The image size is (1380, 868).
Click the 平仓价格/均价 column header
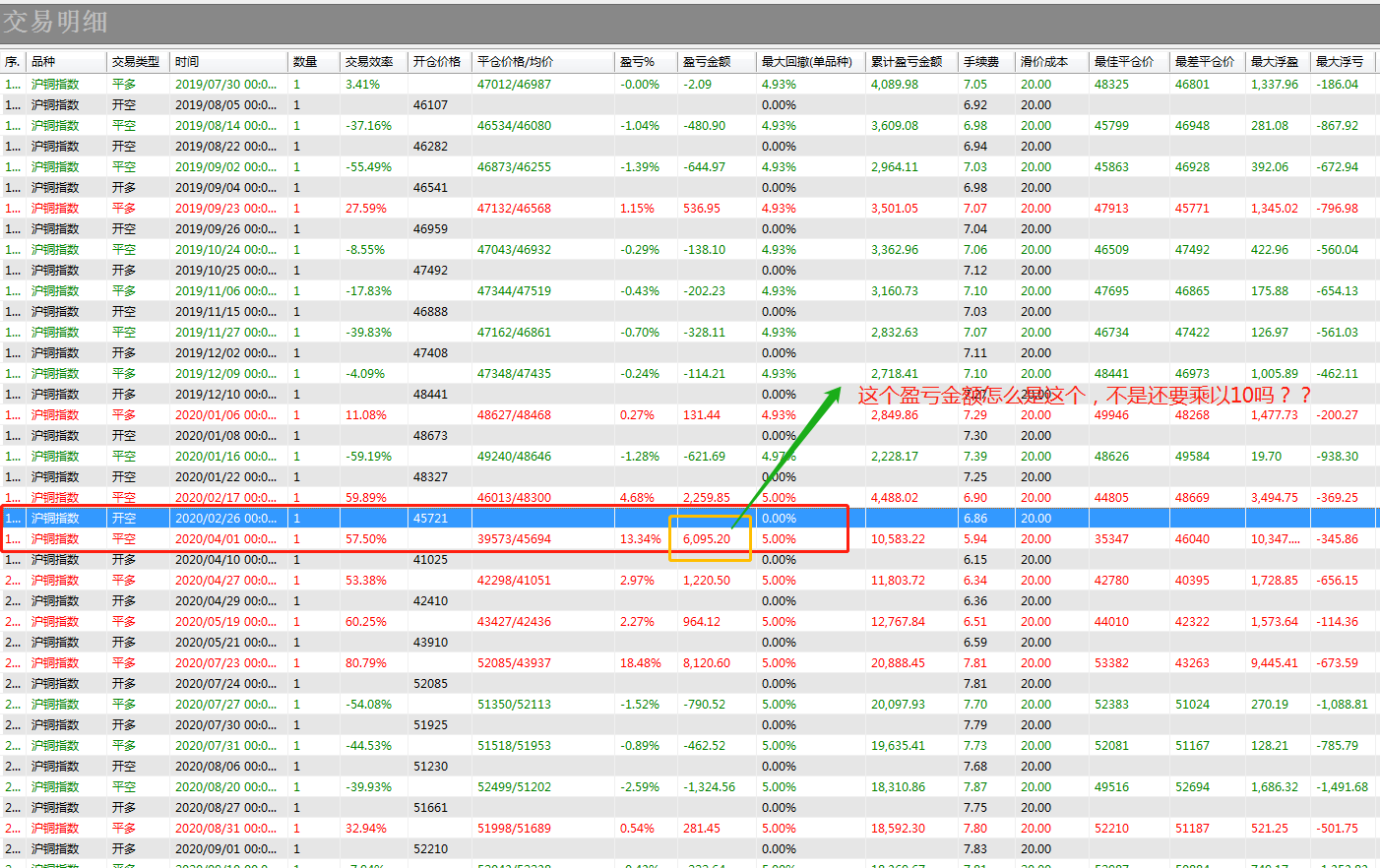click(516, 61)
